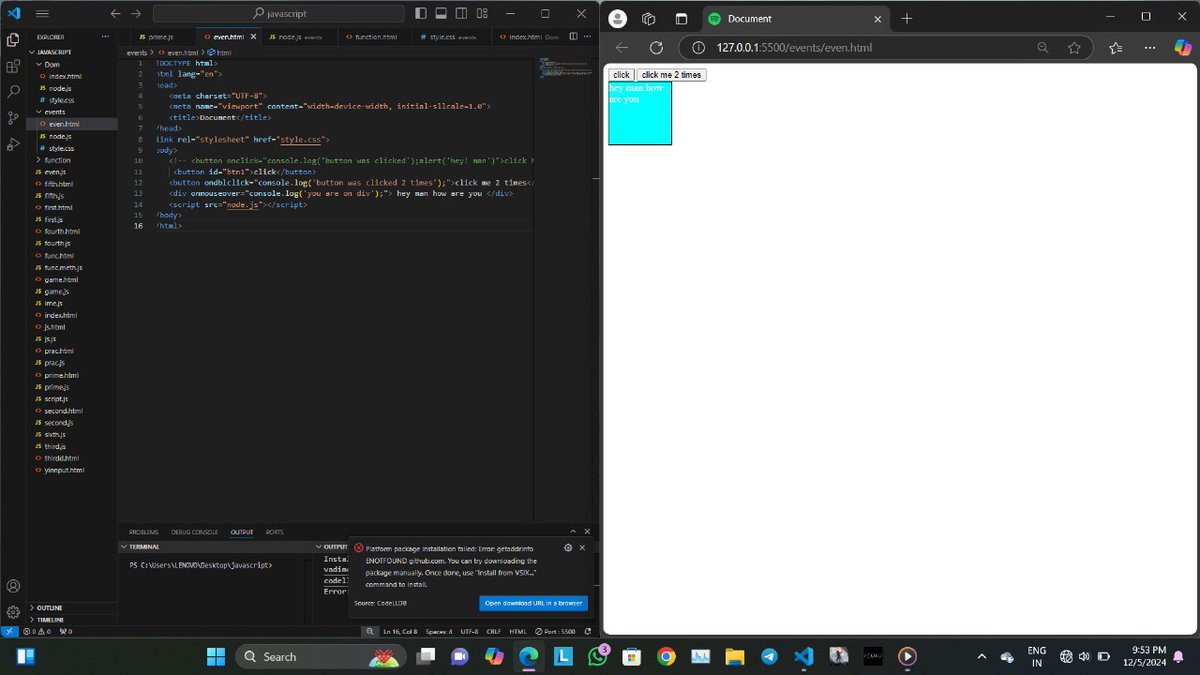This screenshot has width=1200, height=675.
Task: Open the PROBLEMS panel tab
Action: point(144,532)
